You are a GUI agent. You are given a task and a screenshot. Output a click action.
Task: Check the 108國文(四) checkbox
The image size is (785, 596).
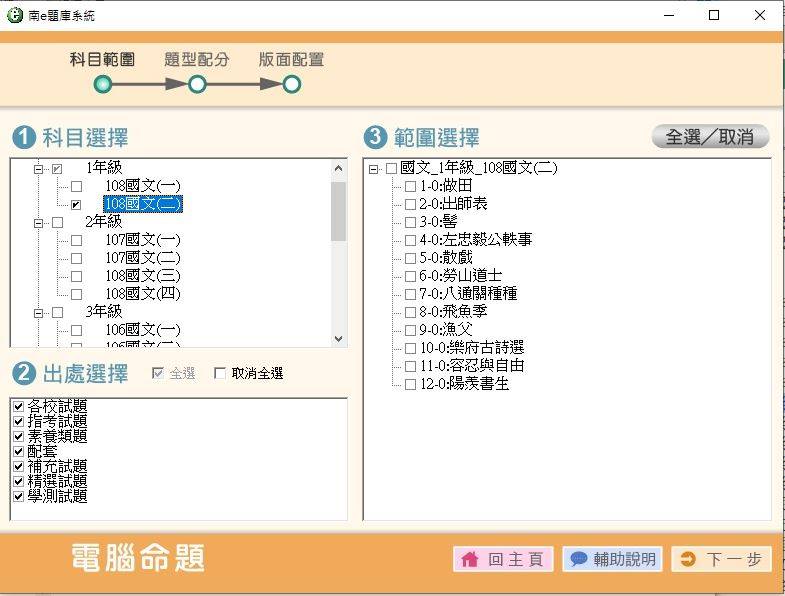pos(77,294)
